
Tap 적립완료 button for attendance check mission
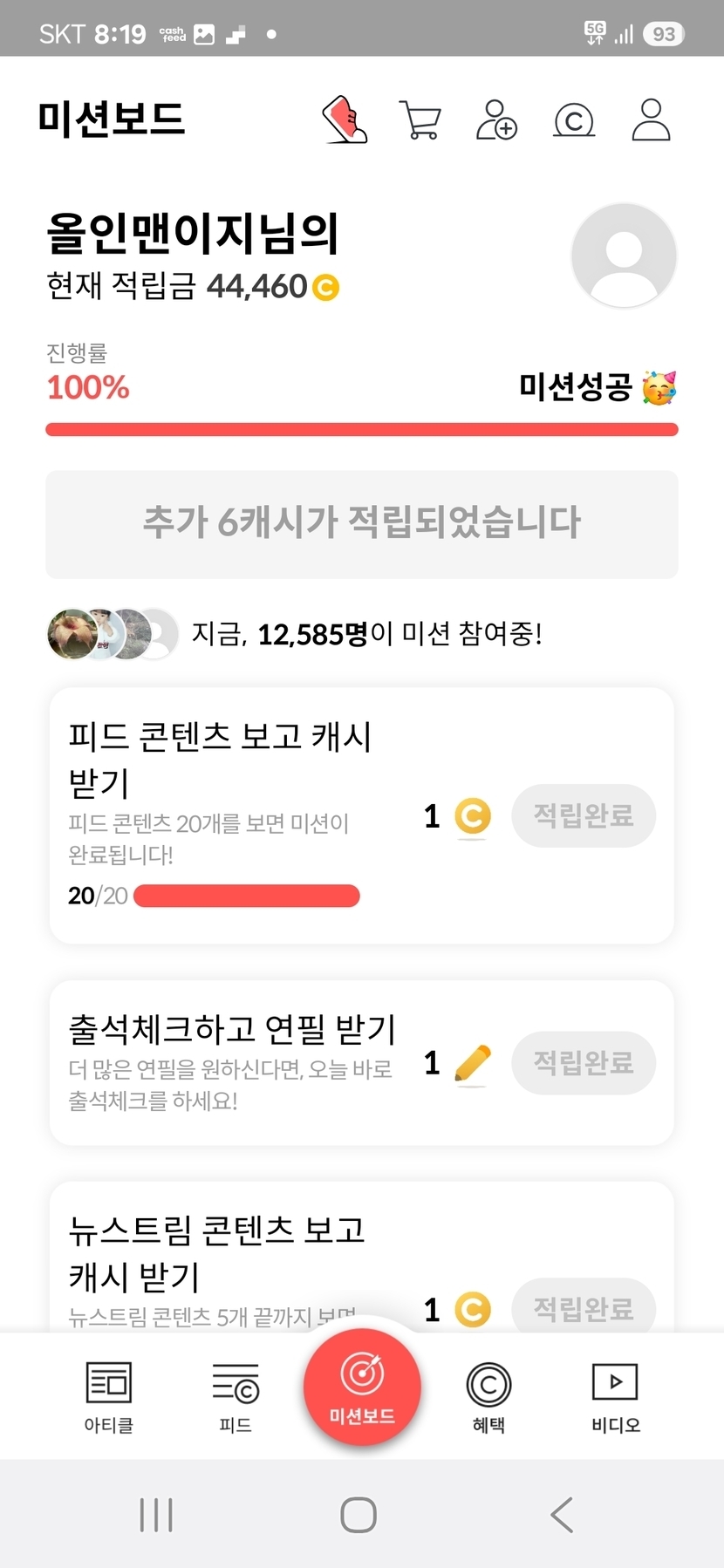(x=584, y=1062)
